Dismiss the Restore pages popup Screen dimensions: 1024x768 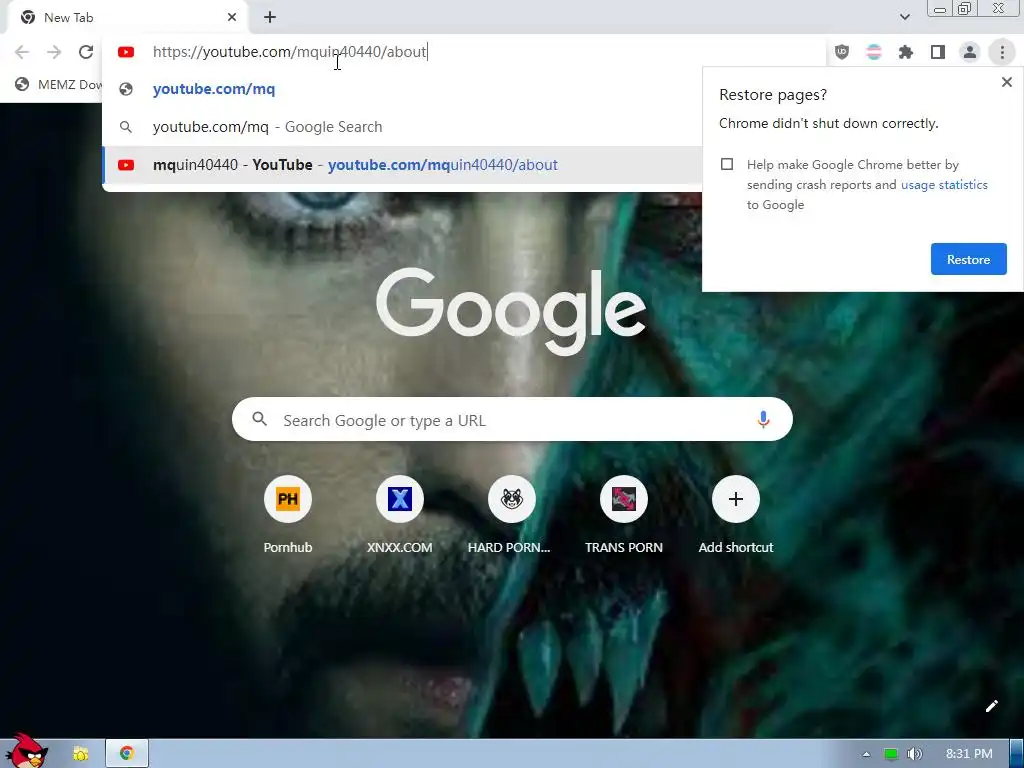pyautogui.click(x=1006, y=82)
